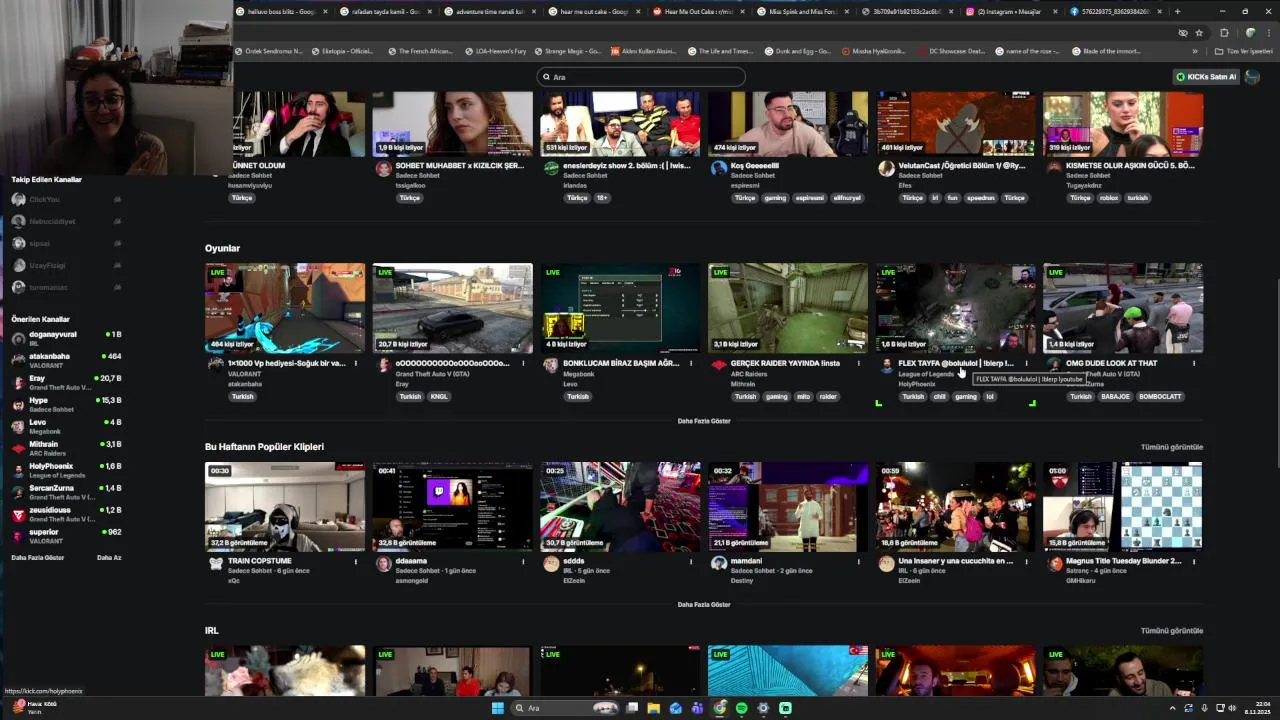Click avatar beside Magnus Title Tuesday Blunder clip

click(1053, 564)
